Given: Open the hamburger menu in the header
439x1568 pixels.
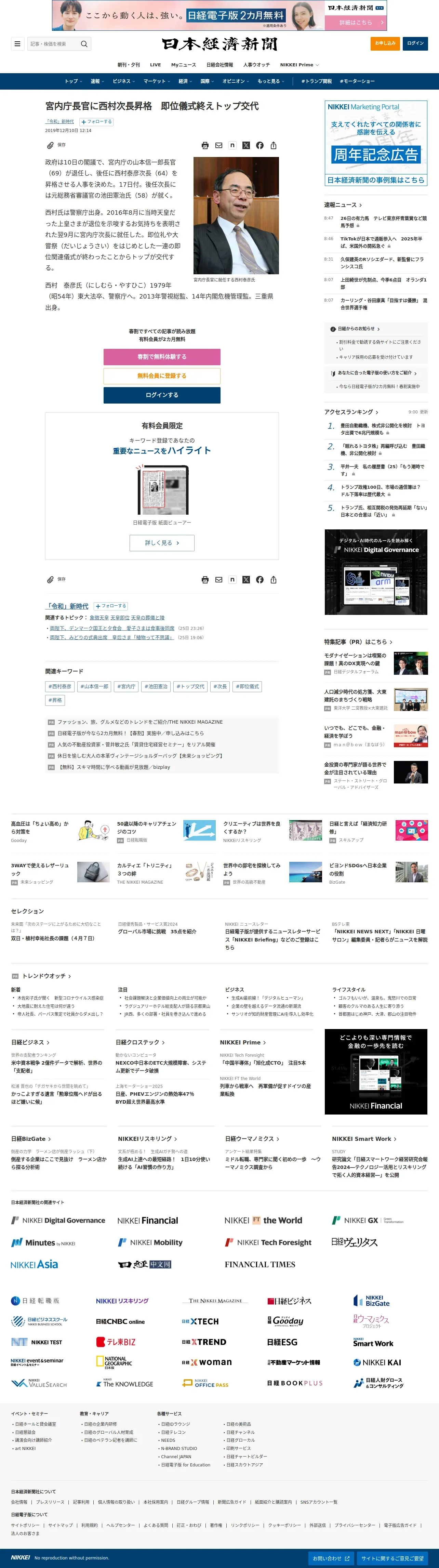Looking at the screenshot, I should (17, 44).
